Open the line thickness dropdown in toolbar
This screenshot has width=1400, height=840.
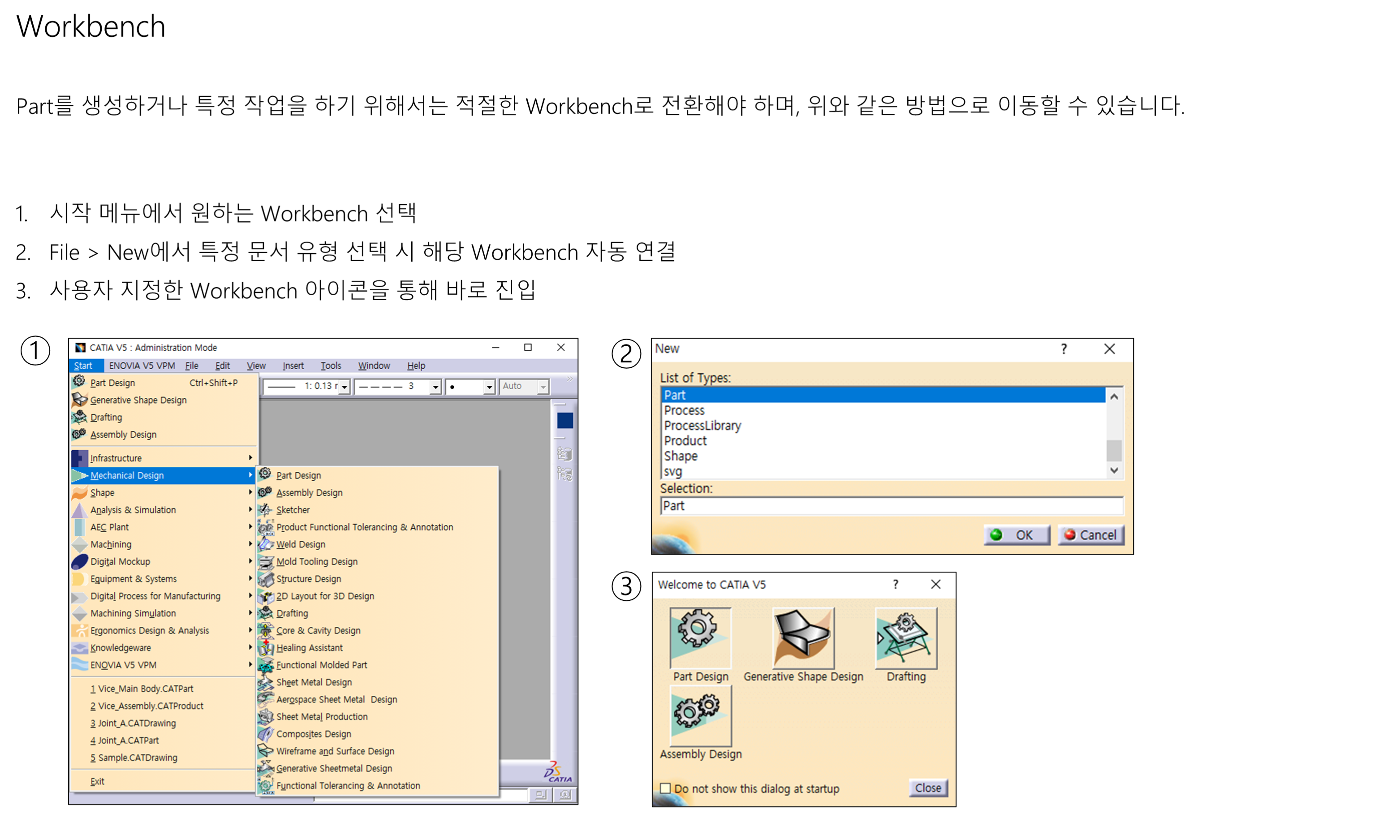[x=344, y=387]
